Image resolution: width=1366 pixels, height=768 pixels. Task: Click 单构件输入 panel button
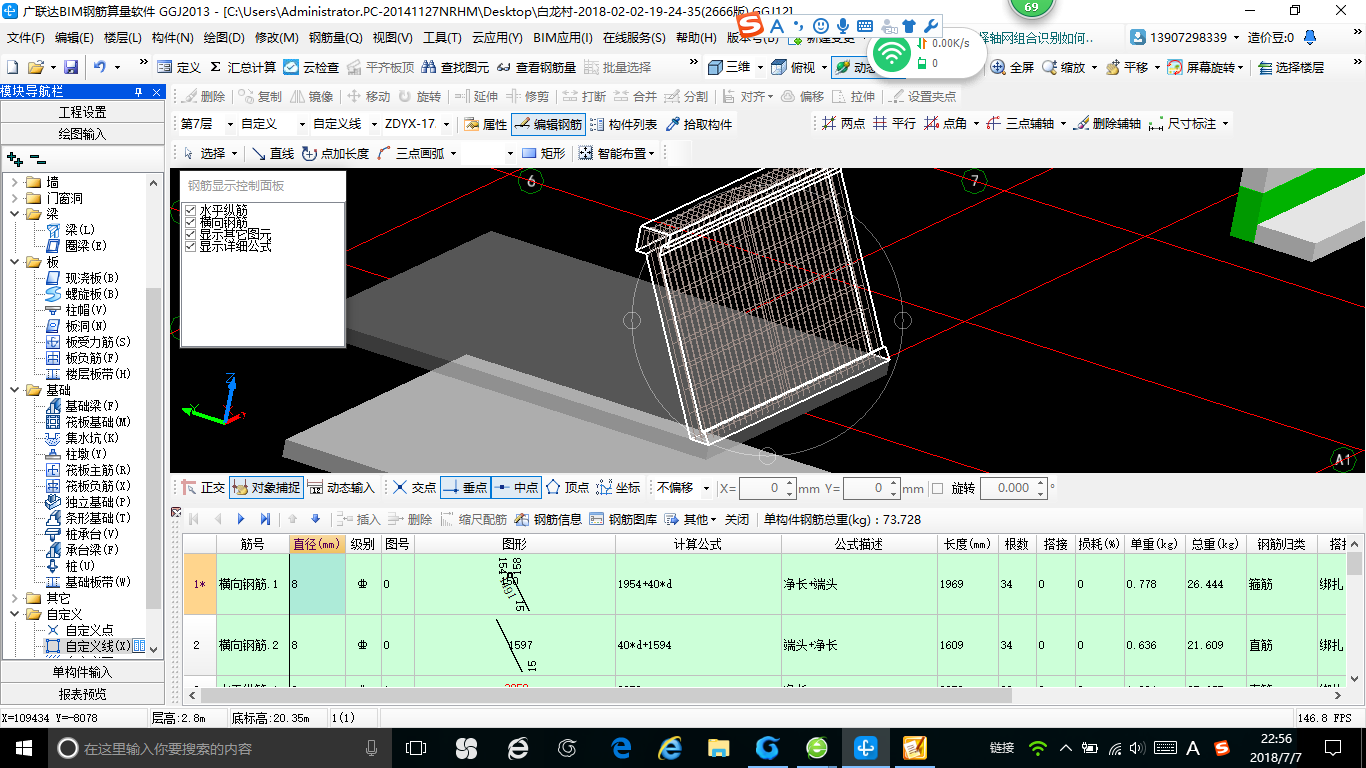tap(82, 672)
